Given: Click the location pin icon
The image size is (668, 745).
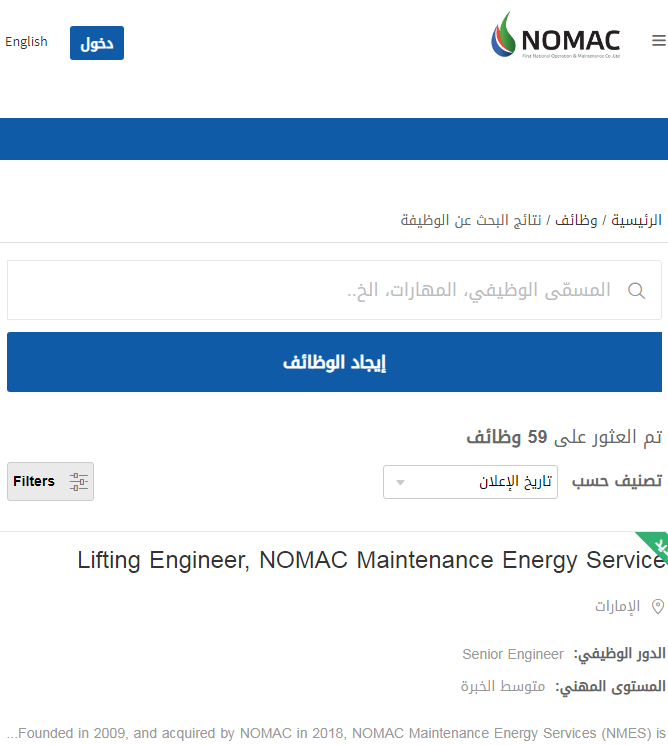Looking at the screenshot, I should pos(657,606).
